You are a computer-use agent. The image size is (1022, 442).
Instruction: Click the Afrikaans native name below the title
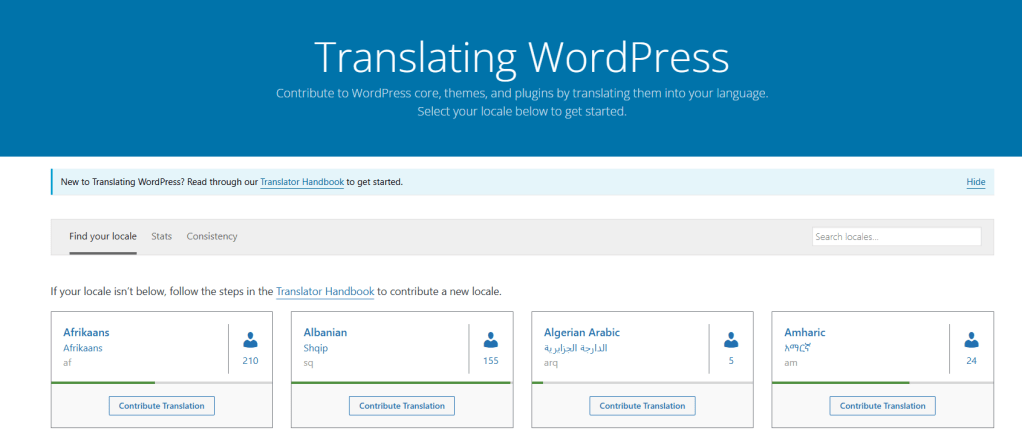(x=83, y=347)
